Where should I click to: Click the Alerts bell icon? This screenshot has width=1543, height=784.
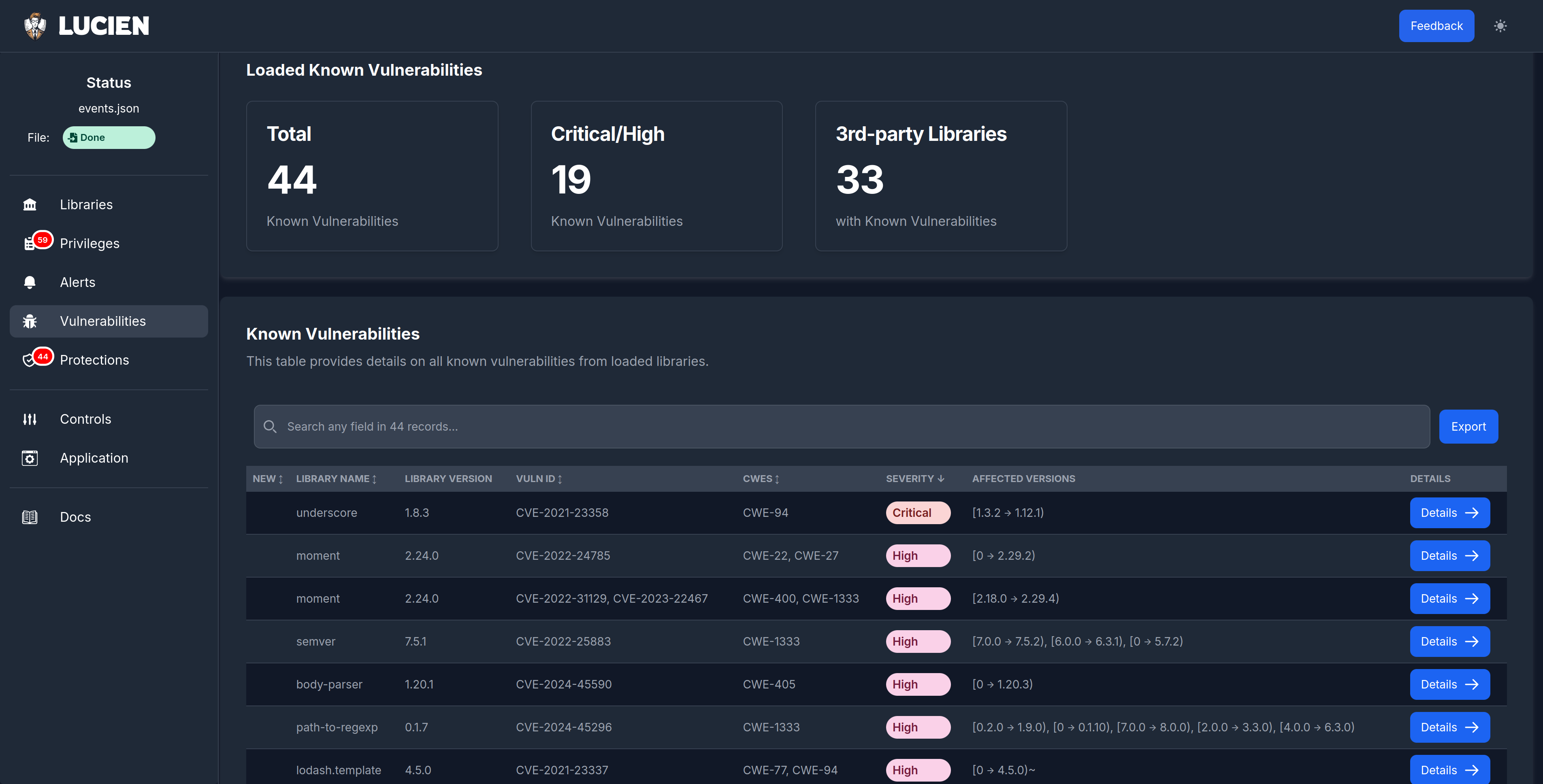point(29,283)
